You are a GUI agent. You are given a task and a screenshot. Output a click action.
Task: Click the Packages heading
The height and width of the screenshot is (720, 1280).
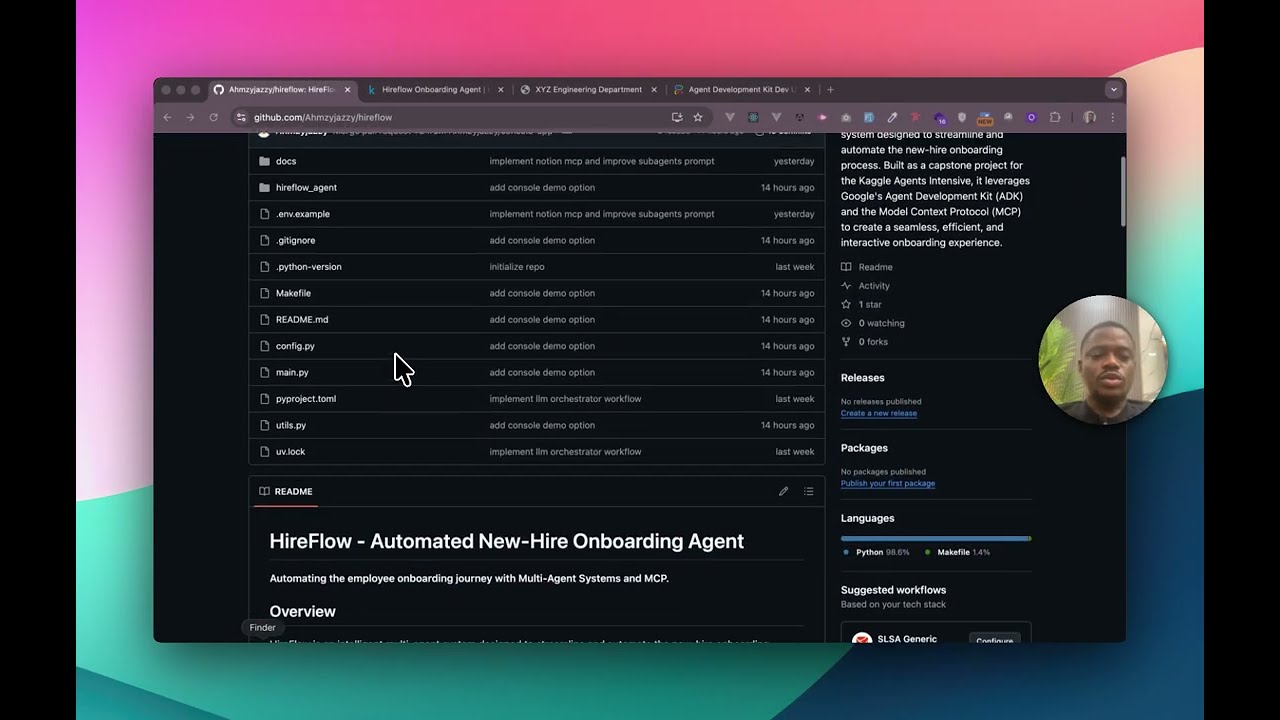(x=864, y=448)
